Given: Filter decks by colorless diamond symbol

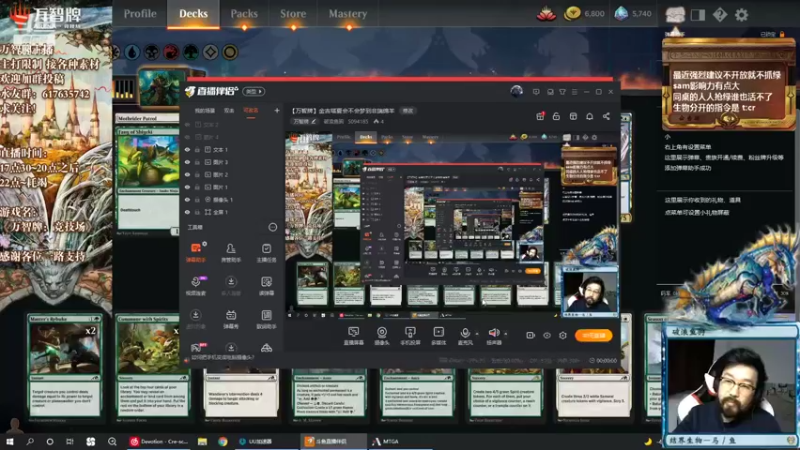Looking at the screenshot, I should tap(210, 52).
